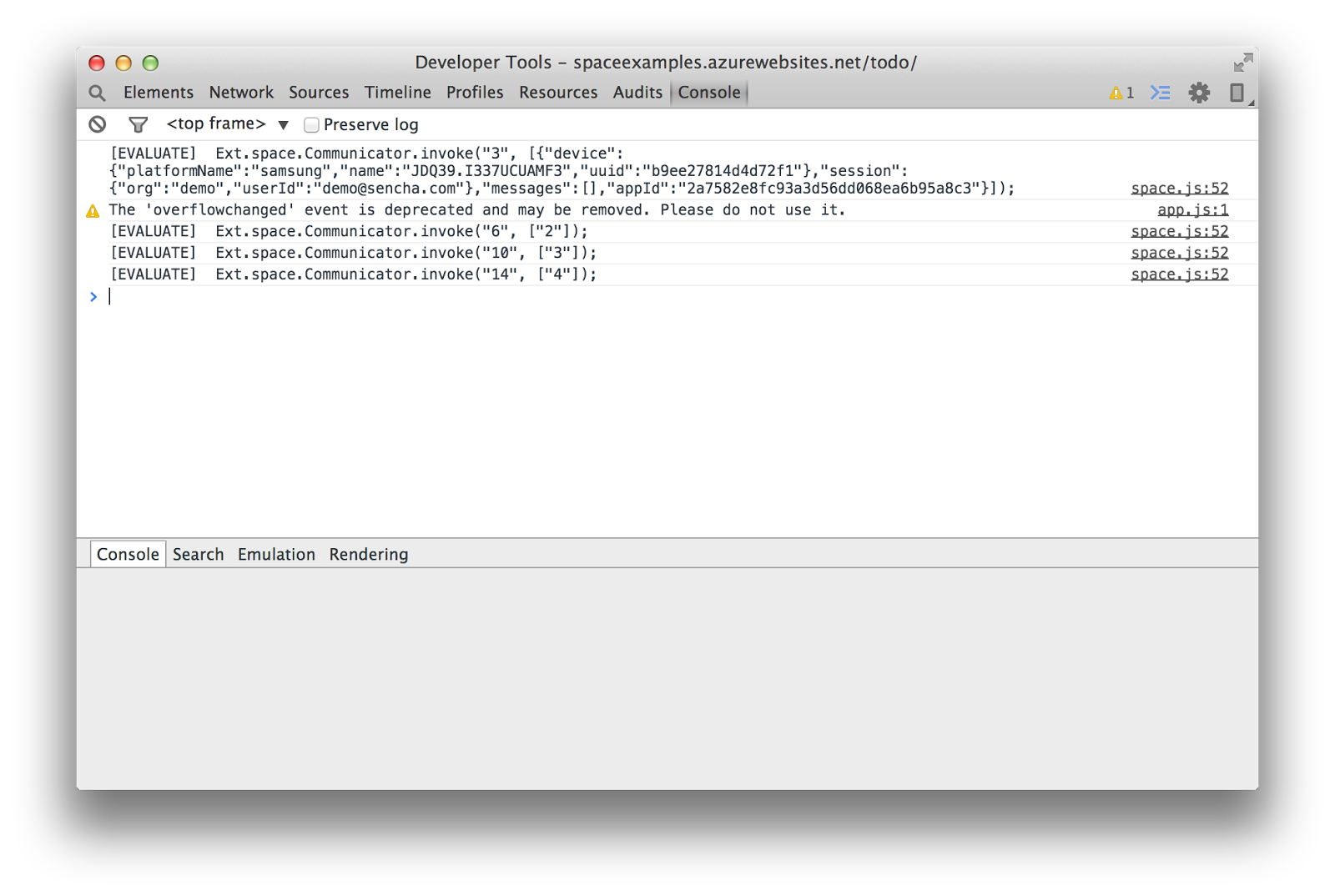
Task: Open space.js:52 link for invoke("14") entry
Action: point(1180,274)
